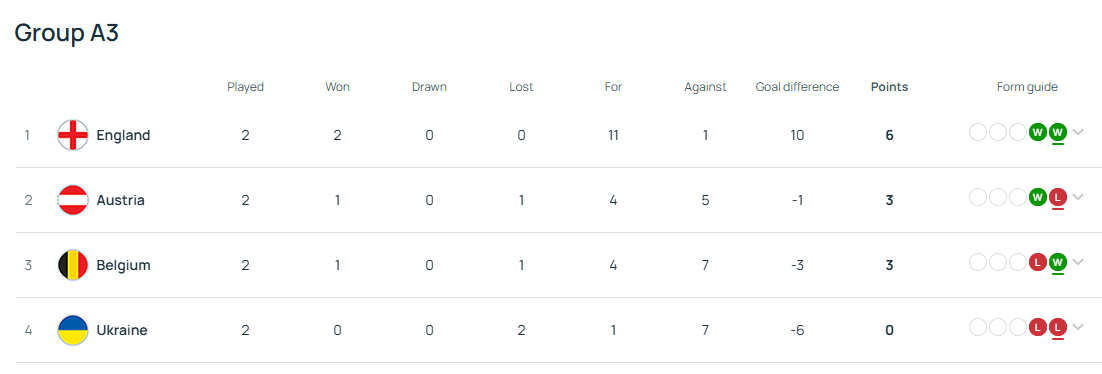Click the Form guide column header

1027,87
